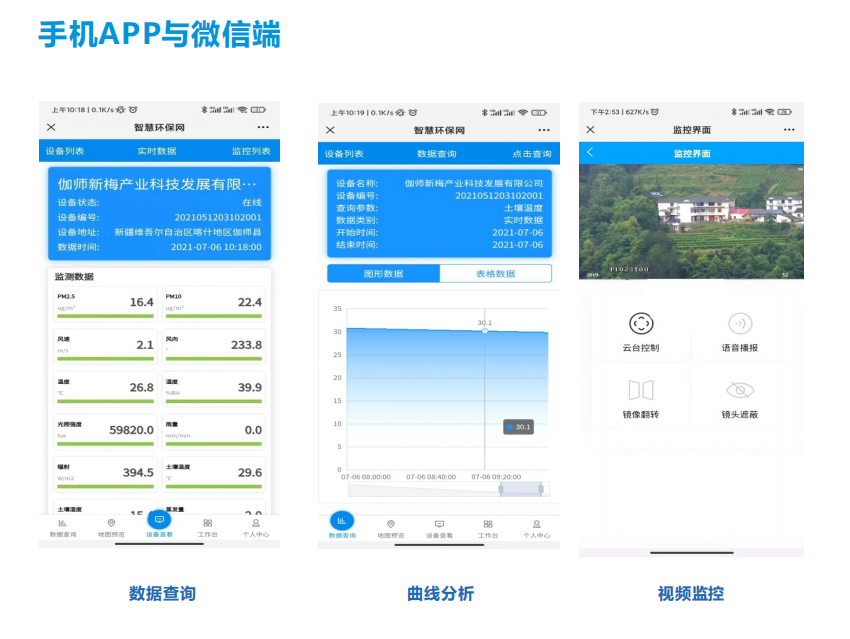Viewport: 850px width, 639px height.
Task: Toggle 镜头遮蔽 lens masking eye icon
Action: [741, 393]
